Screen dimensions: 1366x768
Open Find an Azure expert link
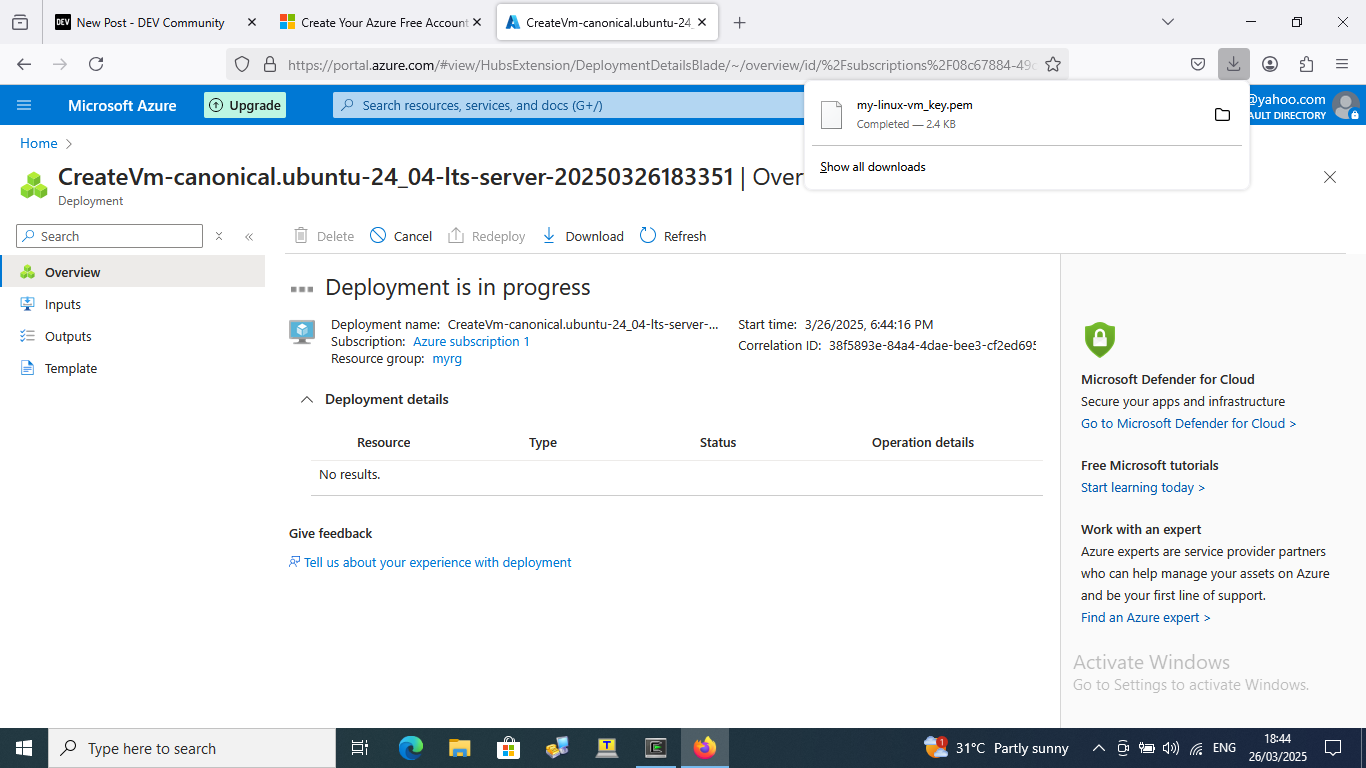tap(1146, 617)
